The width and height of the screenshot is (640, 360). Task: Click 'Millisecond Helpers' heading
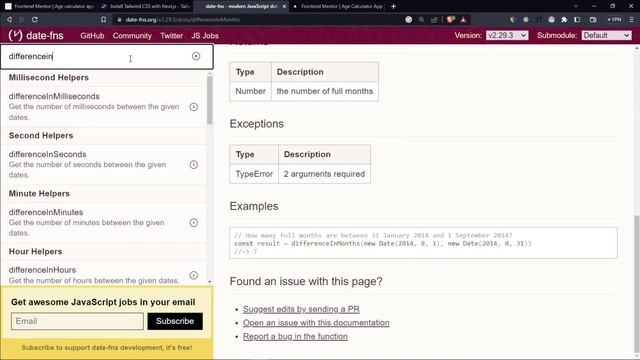(x=49, y=78)
